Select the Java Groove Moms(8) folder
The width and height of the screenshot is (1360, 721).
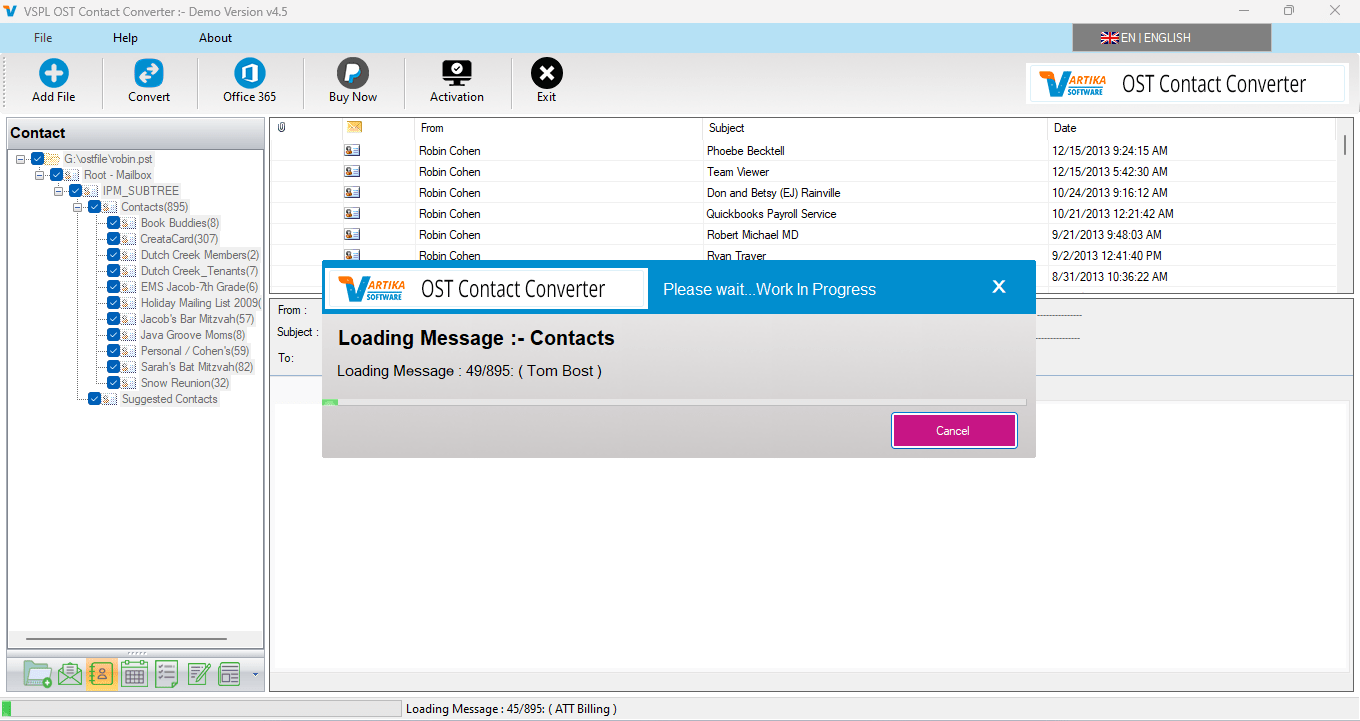(192, 335)
